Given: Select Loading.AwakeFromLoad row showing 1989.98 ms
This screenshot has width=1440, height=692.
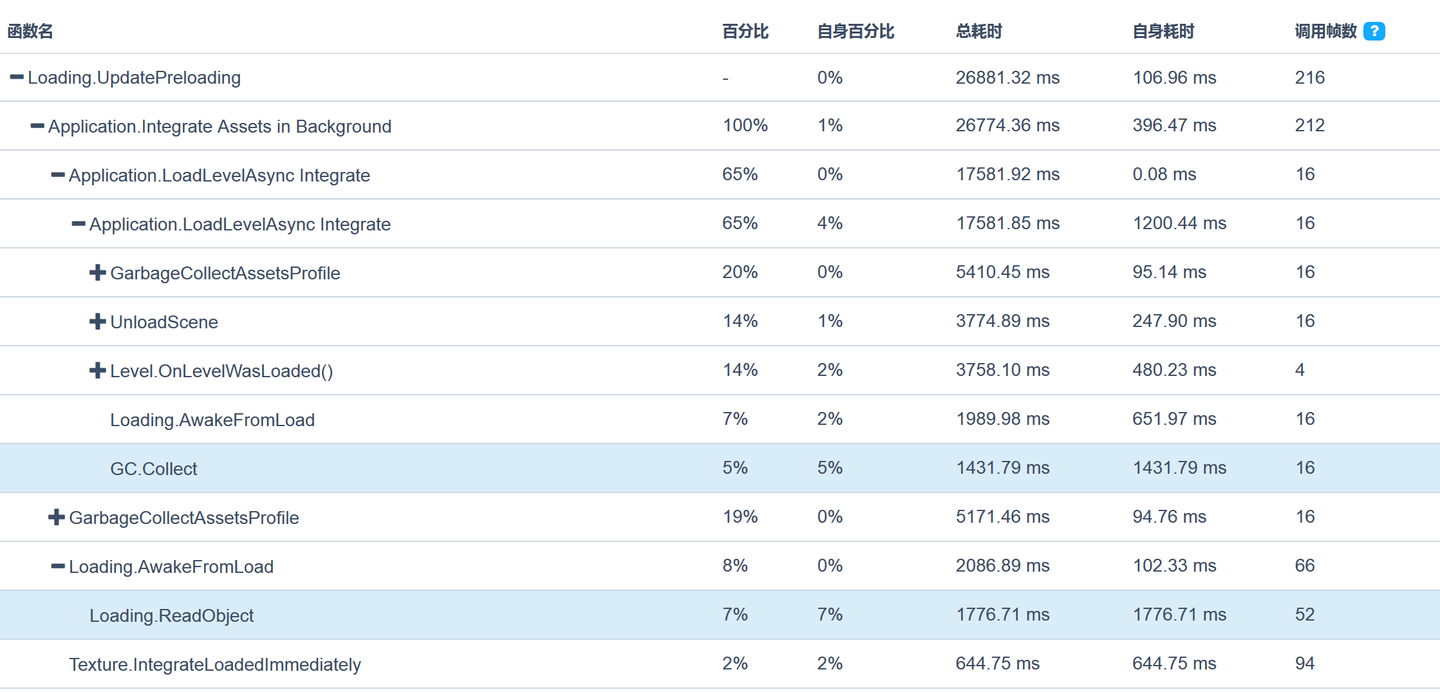Looking at the screenshot, I should coord(212,420).
